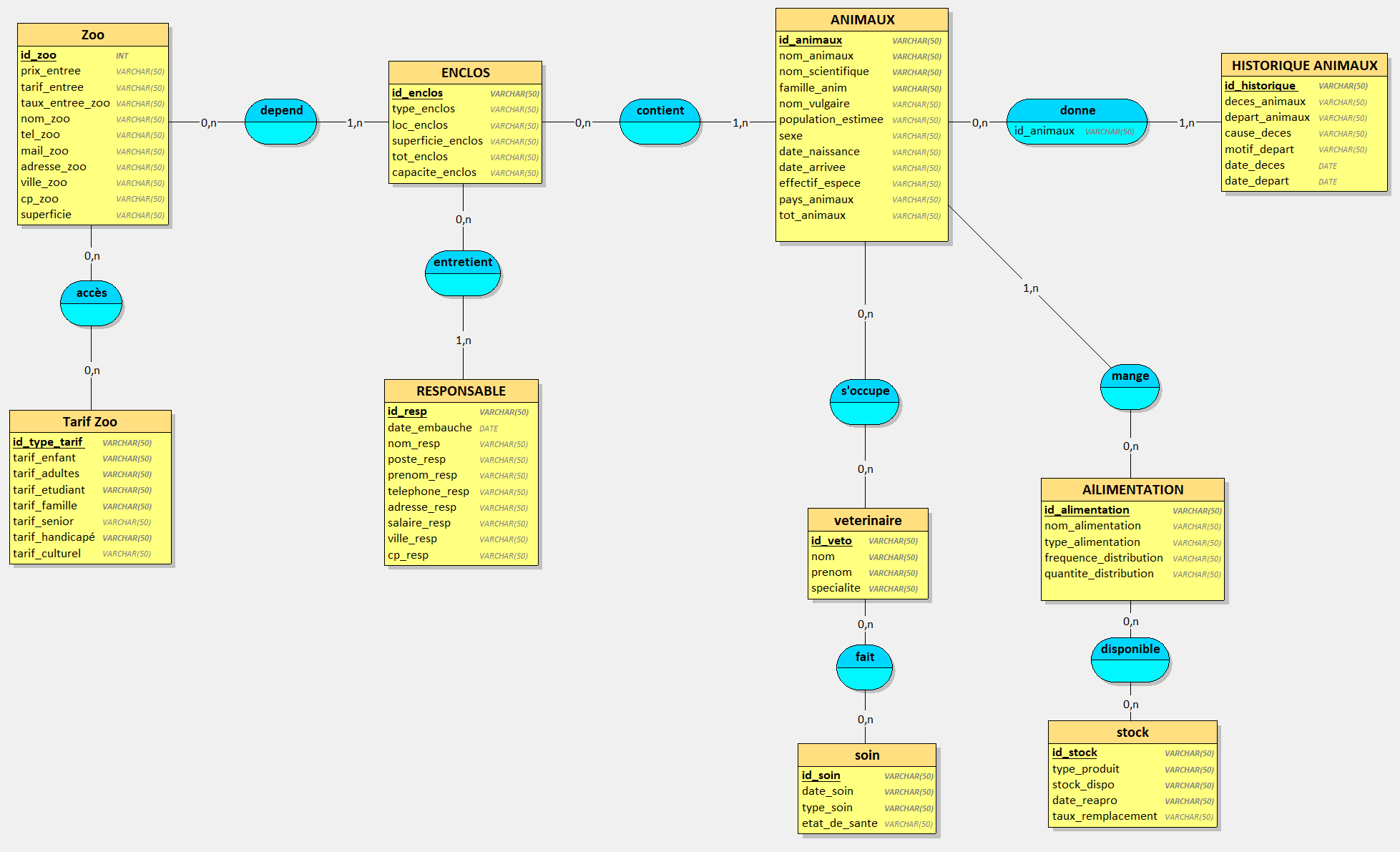The width and height of the screenshot is (1400, 852).
Task: Click the stock entity title
Action: tap(1132, 733)
